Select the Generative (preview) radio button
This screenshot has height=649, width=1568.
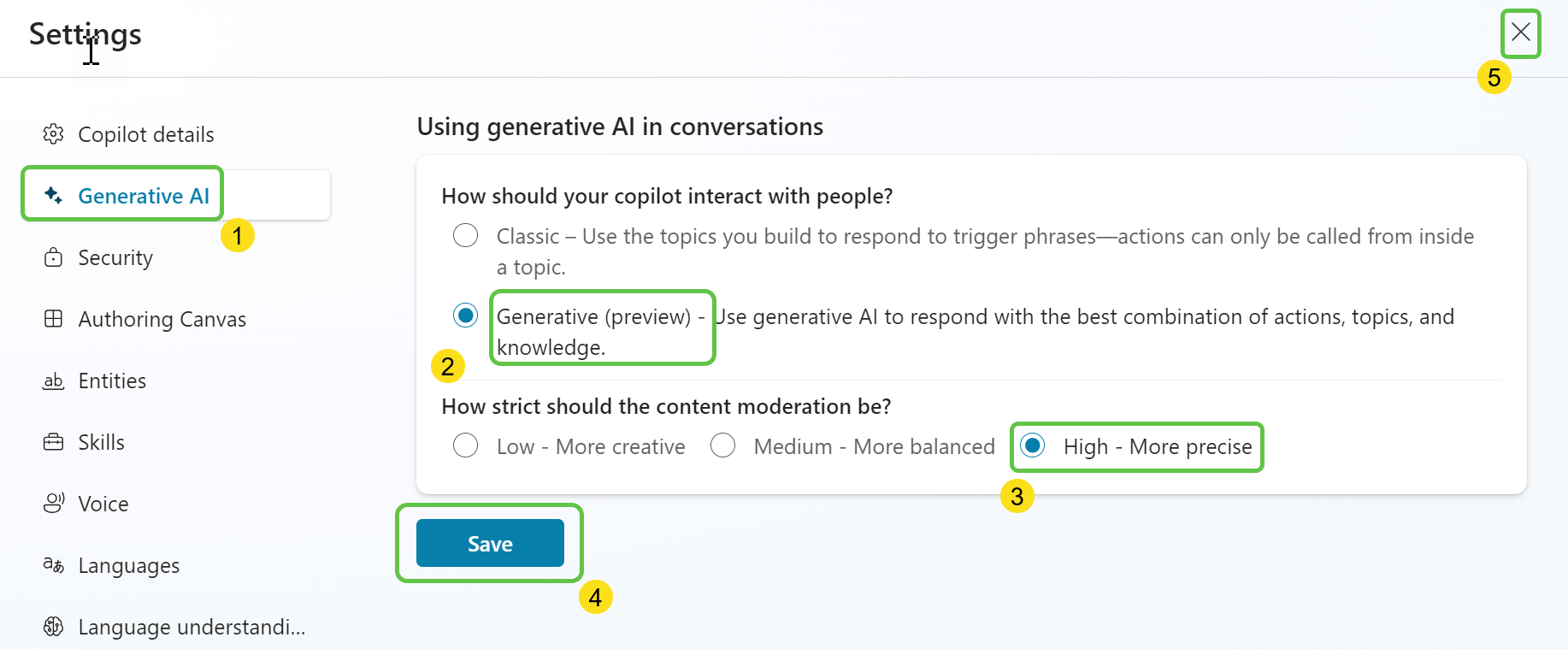point(466,316)
